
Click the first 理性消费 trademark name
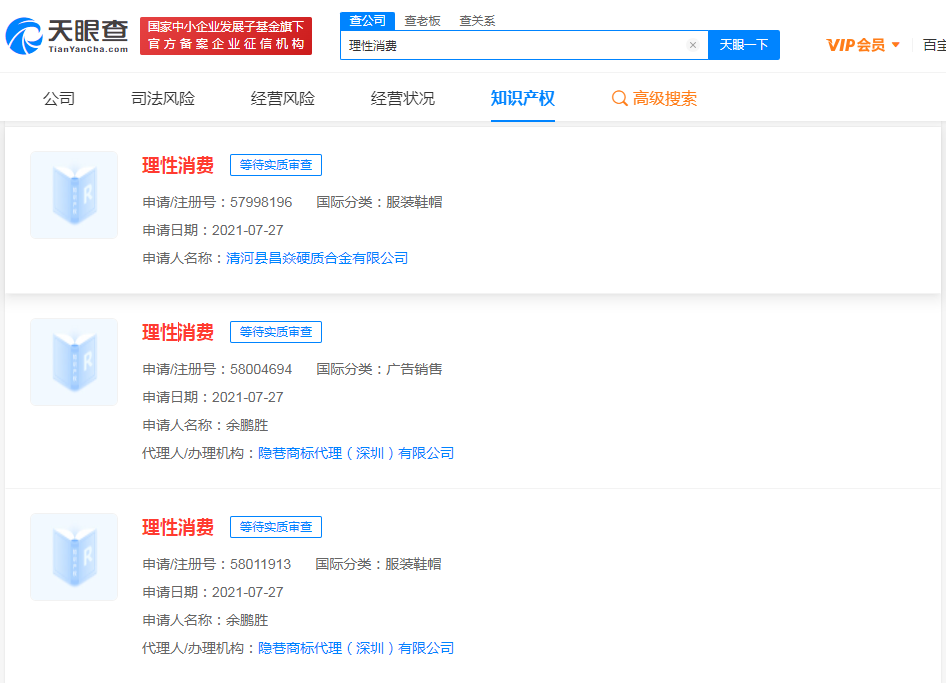tap(178, 164)
